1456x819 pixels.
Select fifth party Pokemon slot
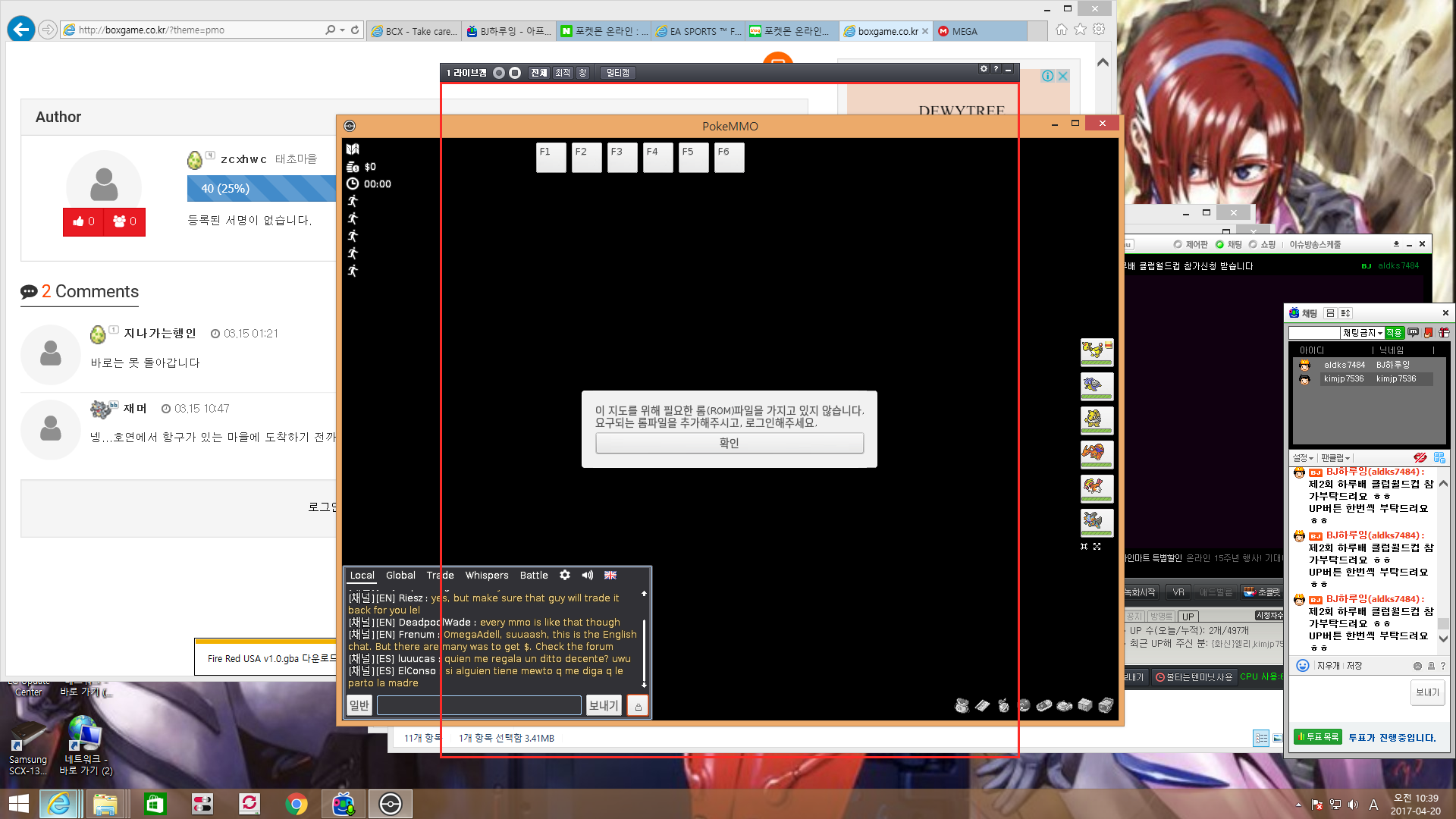1097,488
